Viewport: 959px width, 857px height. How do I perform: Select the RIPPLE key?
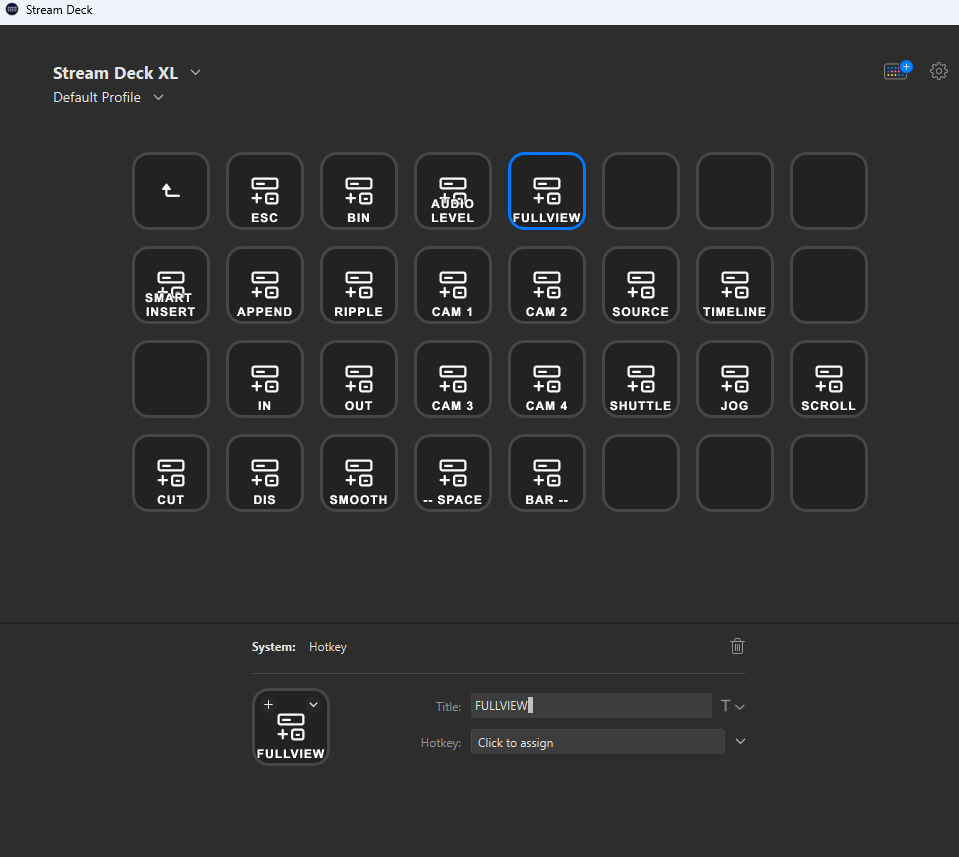(x=359, y=285)
